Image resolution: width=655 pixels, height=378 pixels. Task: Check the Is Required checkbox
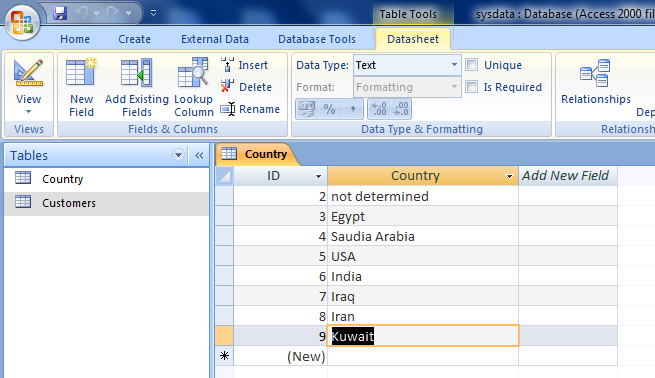[472, 86]
